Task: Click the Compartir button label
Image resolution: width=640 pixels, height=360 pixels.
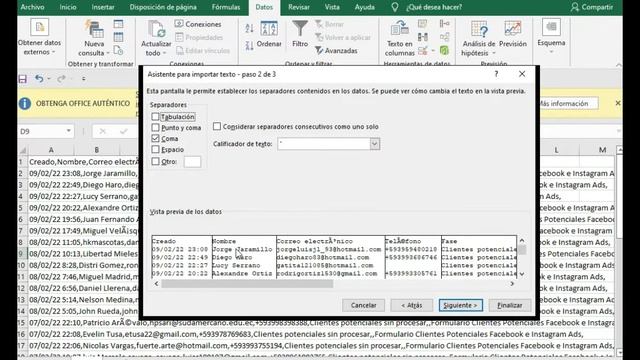Action: pyautogui.click(x=597, y=7)
